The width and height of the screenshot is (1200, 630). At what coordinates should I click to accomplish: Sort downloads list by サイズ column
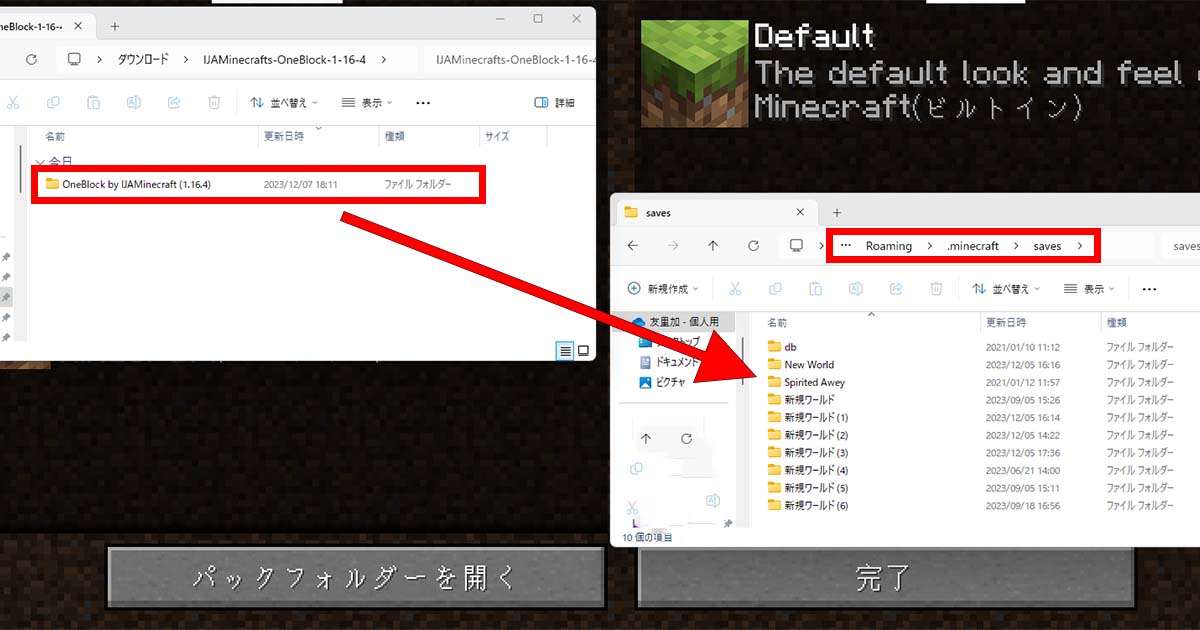tap(497, 136)
